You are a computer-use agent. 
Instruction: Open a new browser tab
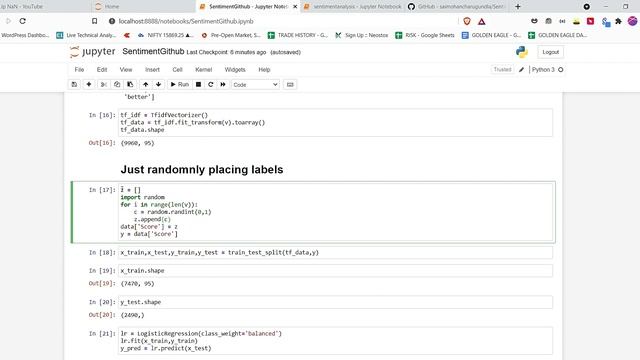pos(518,7)
